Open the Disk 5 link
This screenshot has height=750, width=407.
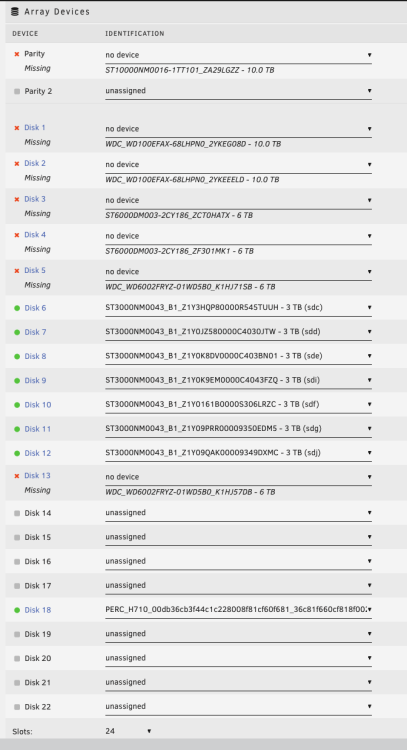[35, 270]
